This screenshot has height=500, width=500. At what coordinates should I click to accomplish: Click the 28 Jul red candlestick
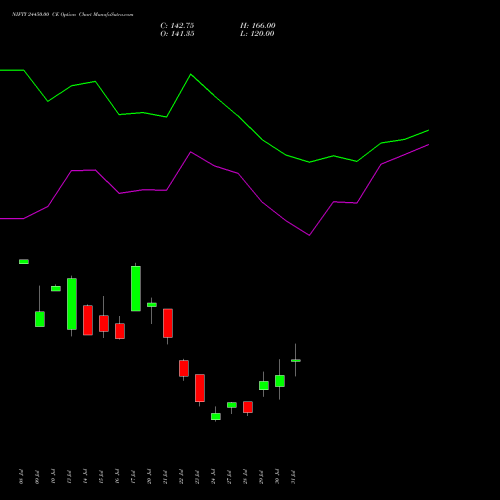(248, 407)
